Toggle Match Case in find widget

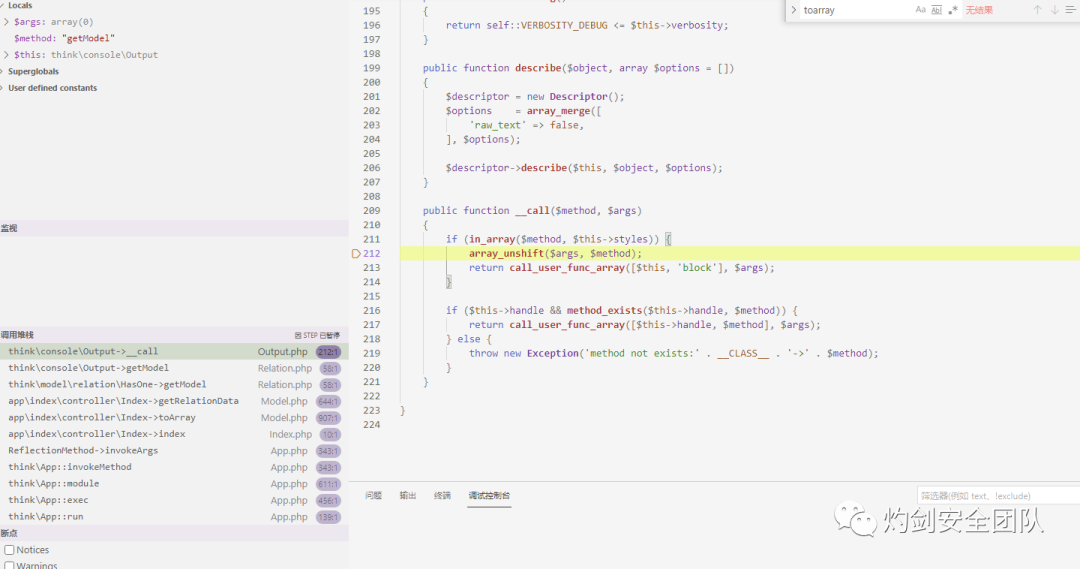(920, 10)
